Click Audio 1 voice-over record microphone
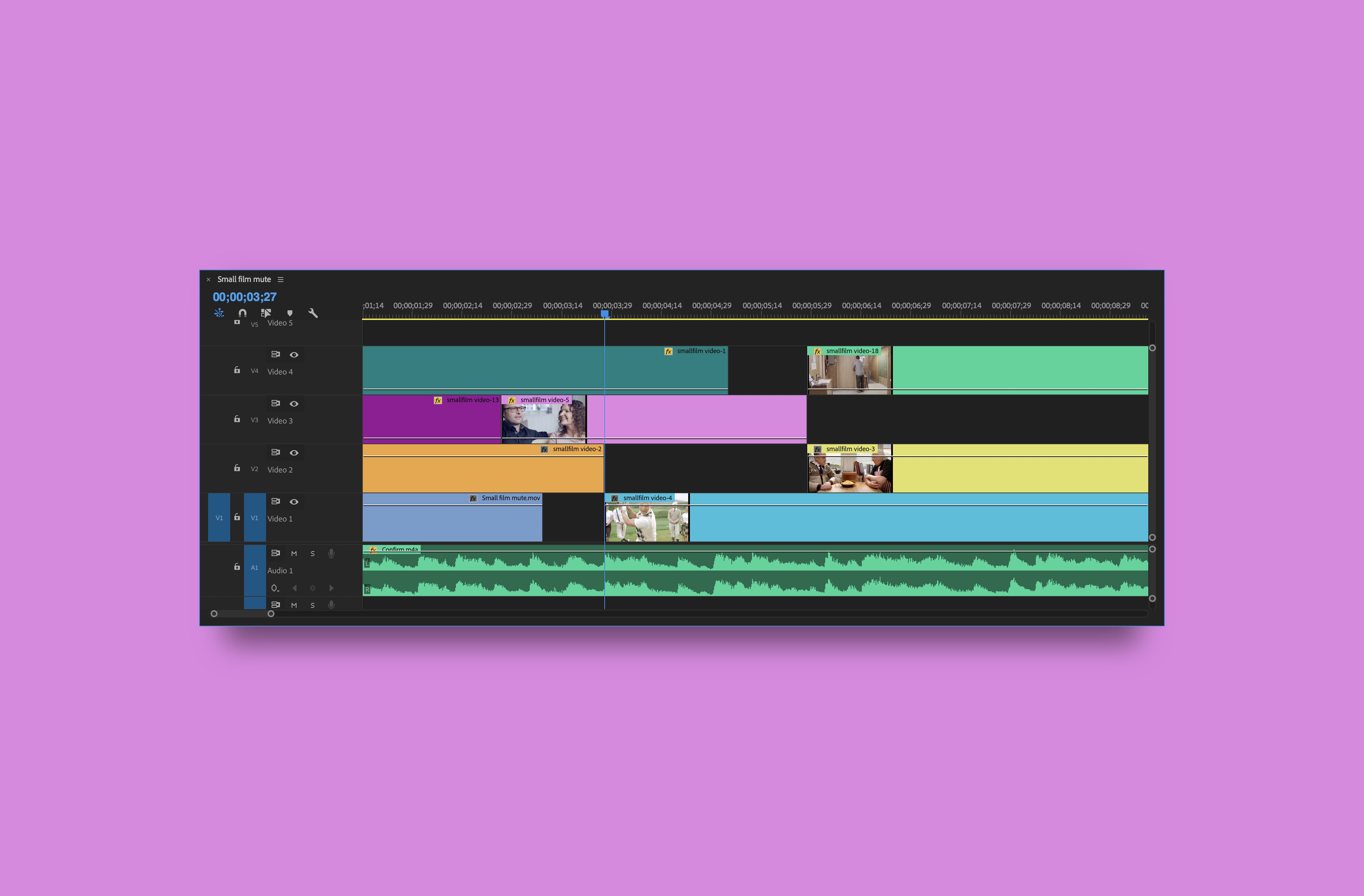1364x896 pixels. (x=331, y=553)
